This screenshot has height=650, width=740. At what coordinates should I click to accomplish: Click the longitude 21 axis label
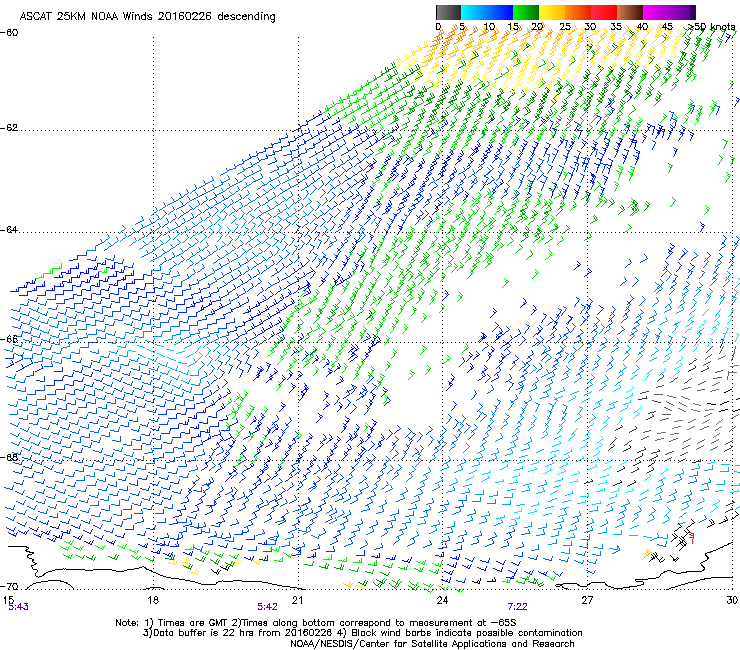click(x=297, y=600)
